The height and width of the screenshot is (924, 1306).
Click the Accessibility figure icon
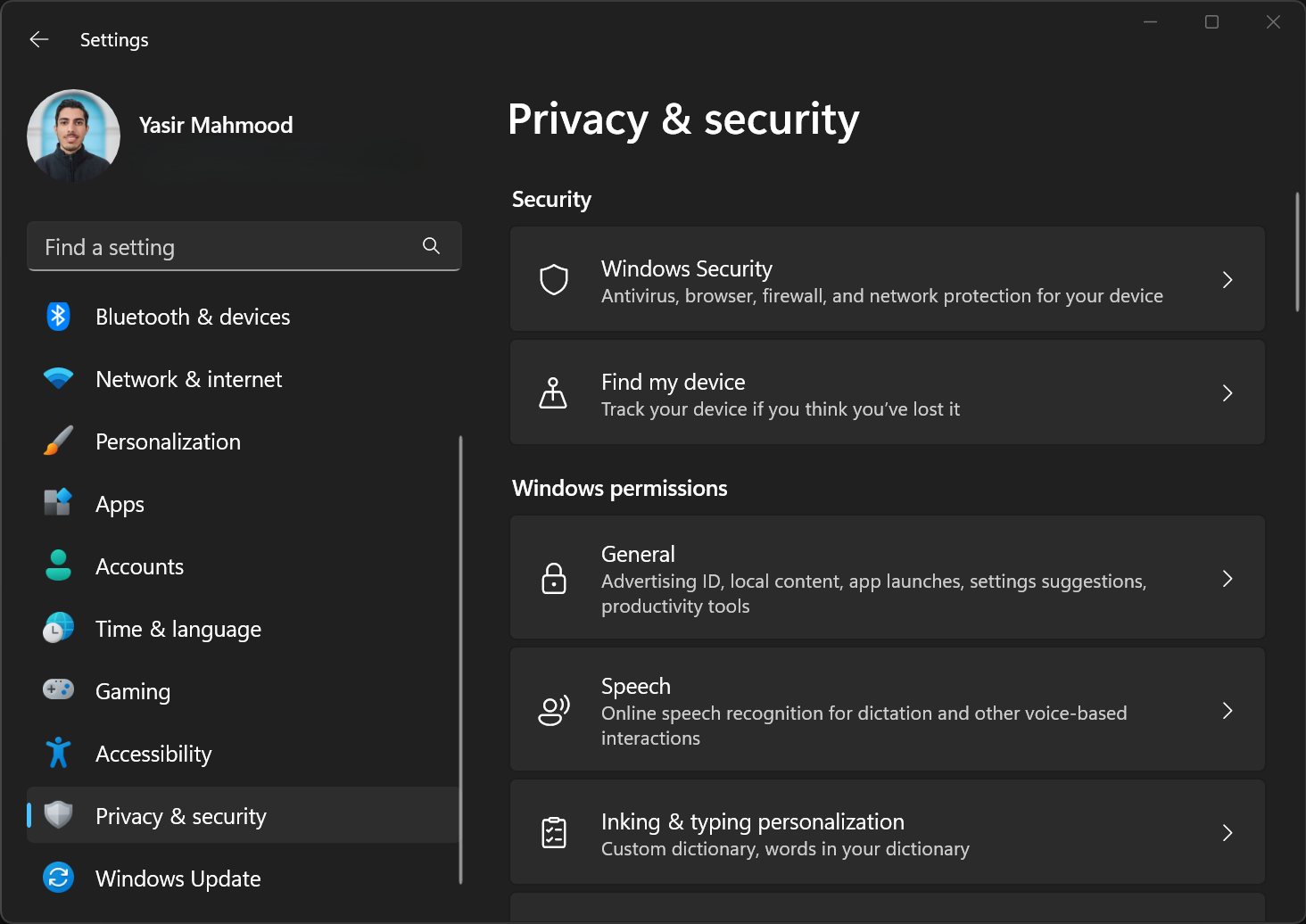[x=59, y=753]
